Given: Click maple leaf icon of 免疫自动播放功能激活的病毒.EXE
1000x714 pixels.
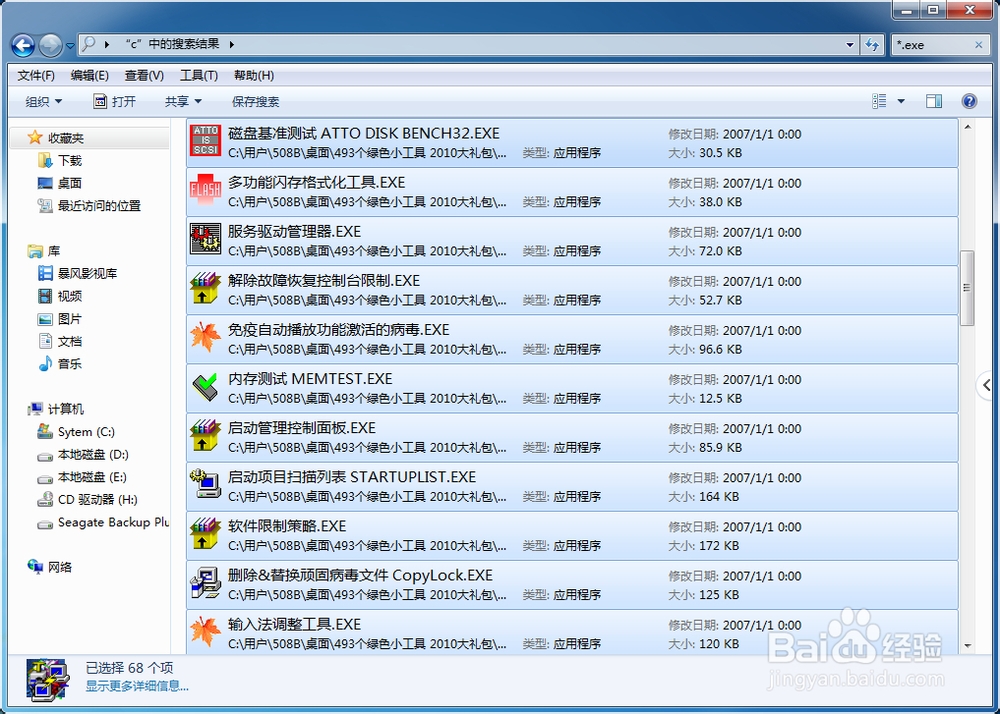Looking at the screenshot, I should (205, 337).
